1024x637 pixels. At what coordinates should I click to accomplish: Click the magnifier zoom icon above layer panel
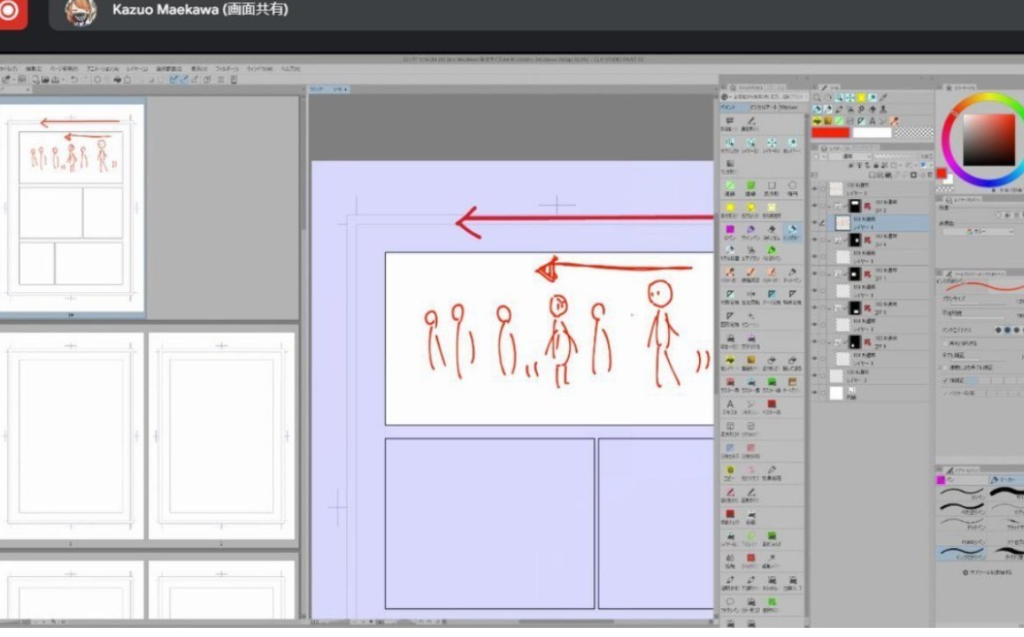click(817, 98)
